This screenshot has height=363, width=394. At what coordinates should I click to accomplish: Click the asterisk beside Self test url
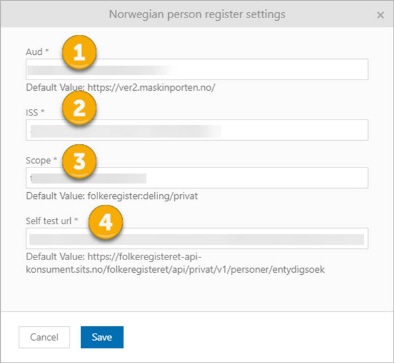coord(76,219)
